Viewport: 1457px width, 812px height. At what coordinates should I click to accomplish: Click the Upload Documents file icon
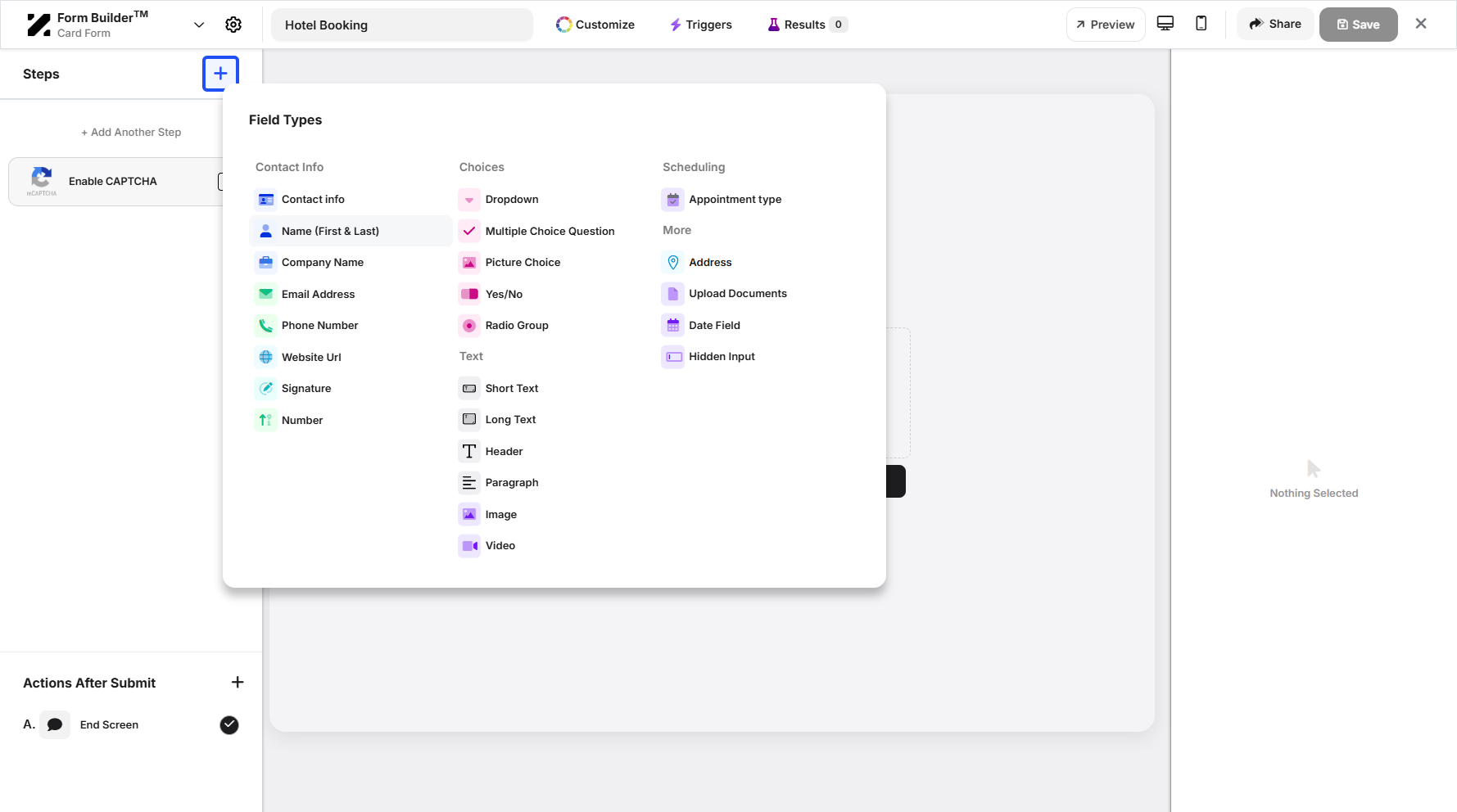click(673, 294)
